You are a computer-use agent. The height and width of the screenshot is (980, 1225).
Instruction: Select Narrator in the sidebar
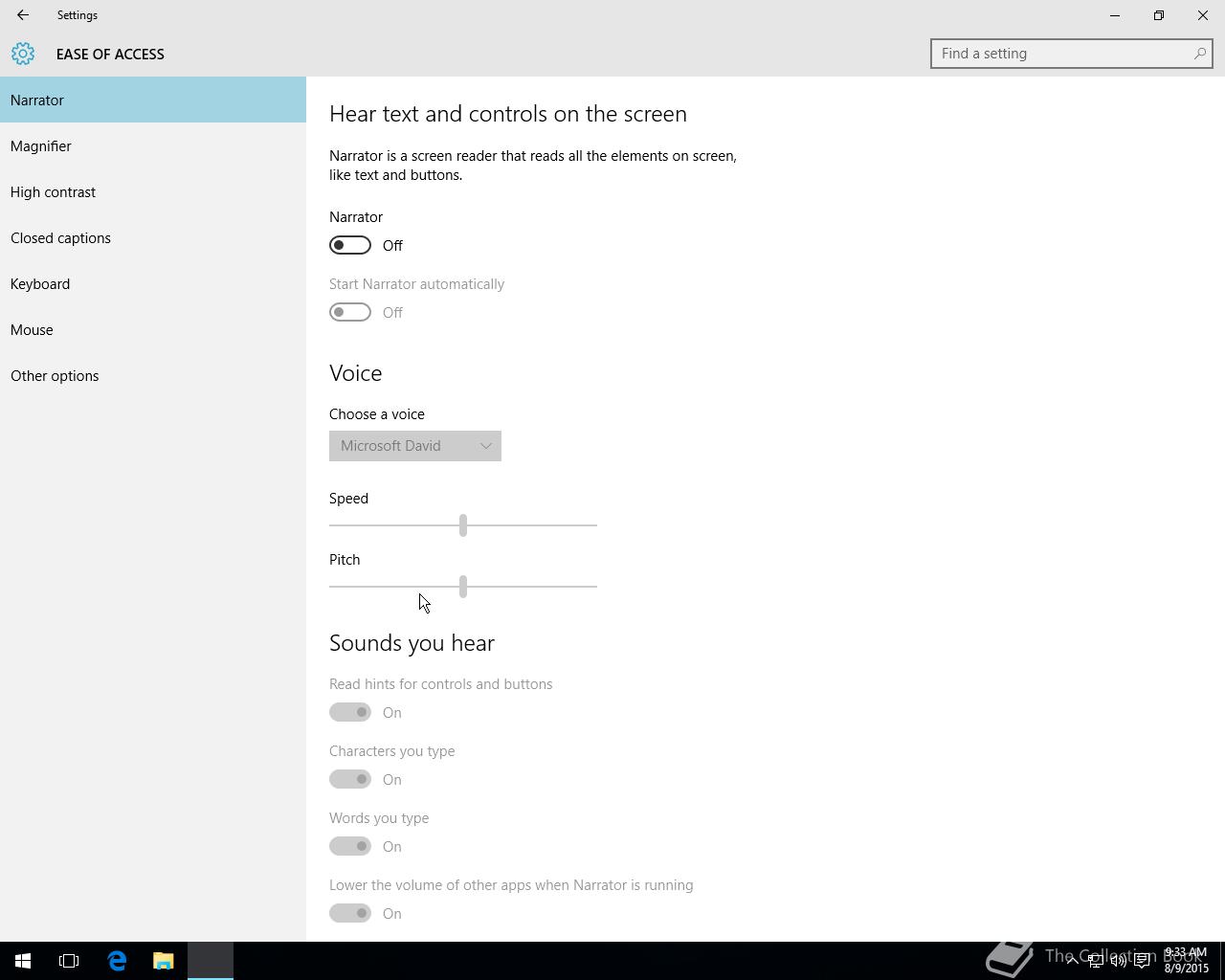[153, 100]
